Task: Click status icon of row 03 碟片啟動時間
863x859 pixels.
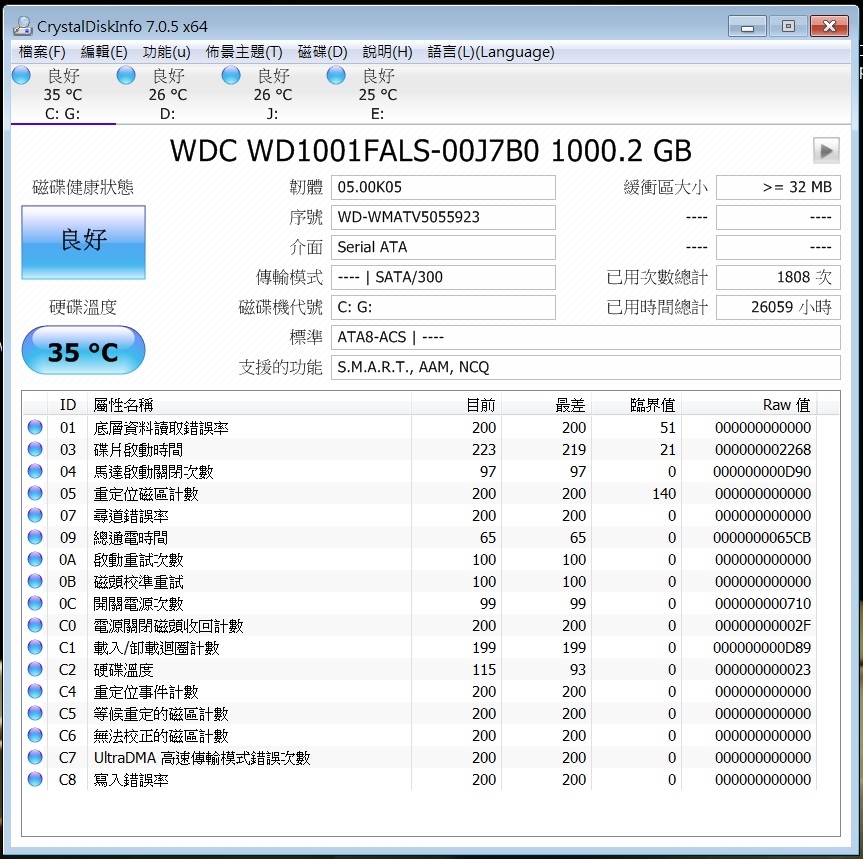Action: coord(35,449)
